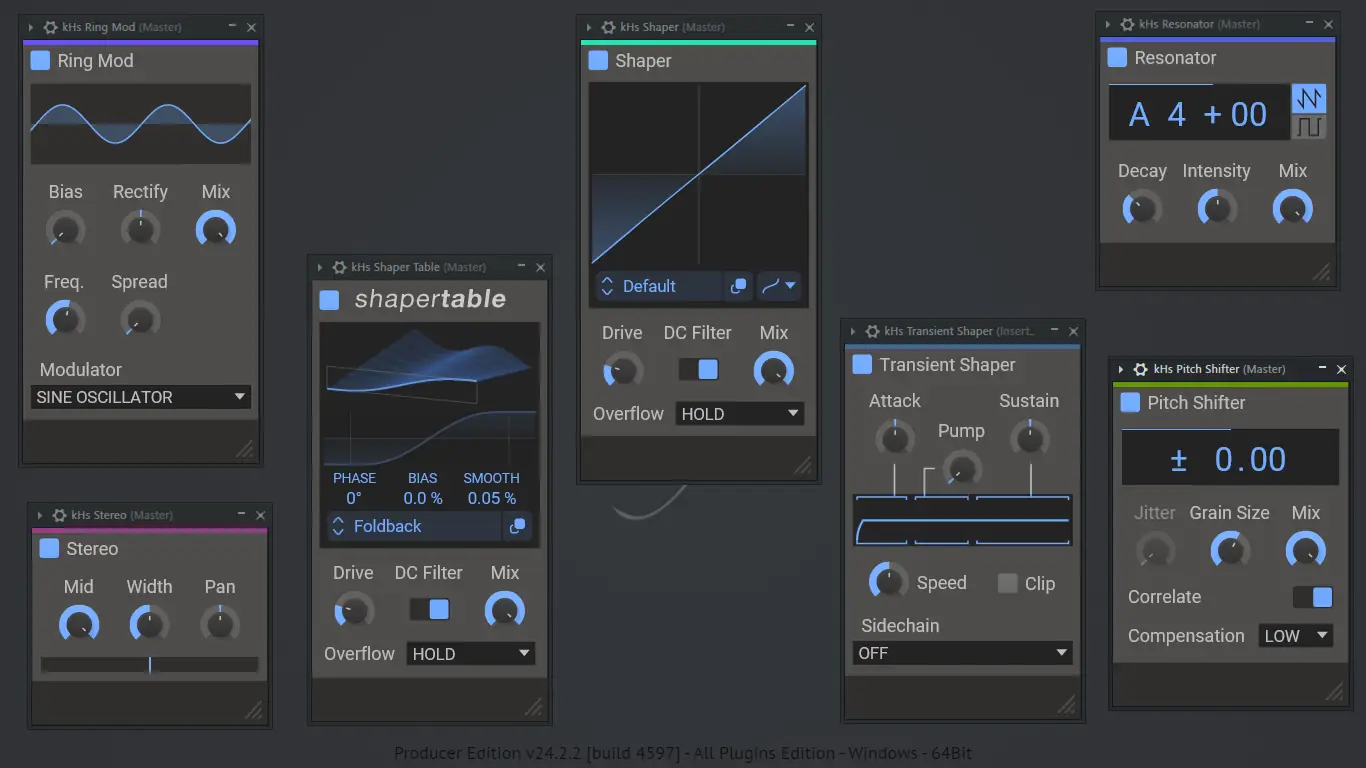Click the Transient Shaper Pump knob
The width and height of the screenshot is (1366, 768).
pos(962,467)
